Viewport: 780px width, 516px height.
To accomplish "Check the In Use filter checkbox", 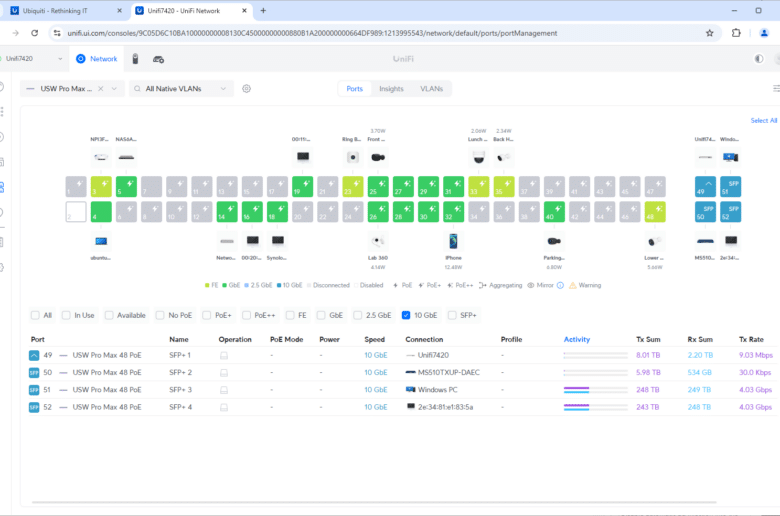I will [66, 315].
